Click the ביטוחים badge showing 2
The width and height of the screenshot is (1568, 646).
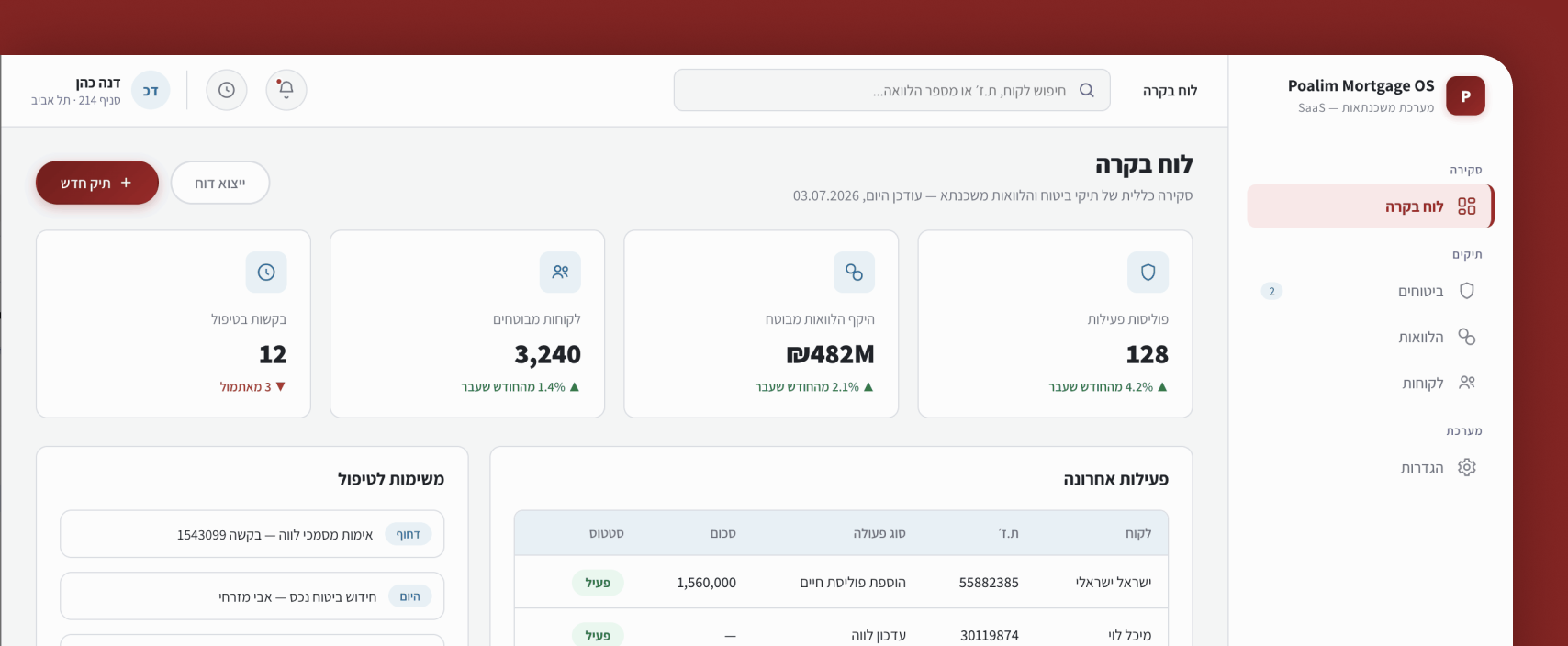pyautogui.click(x=1271, y=291)
